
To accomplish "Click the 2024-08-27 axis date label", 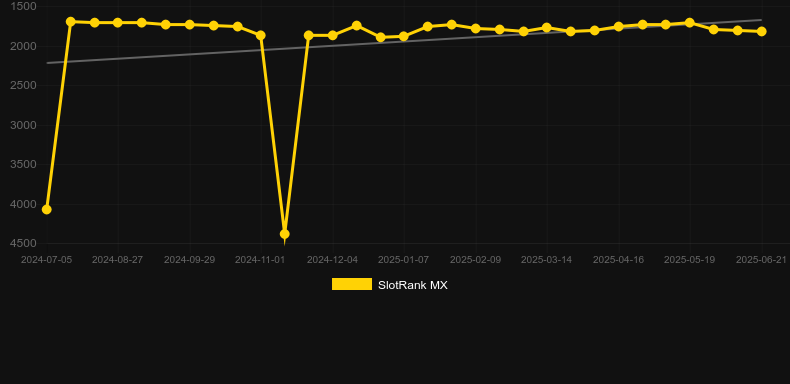I will [117, 260].
